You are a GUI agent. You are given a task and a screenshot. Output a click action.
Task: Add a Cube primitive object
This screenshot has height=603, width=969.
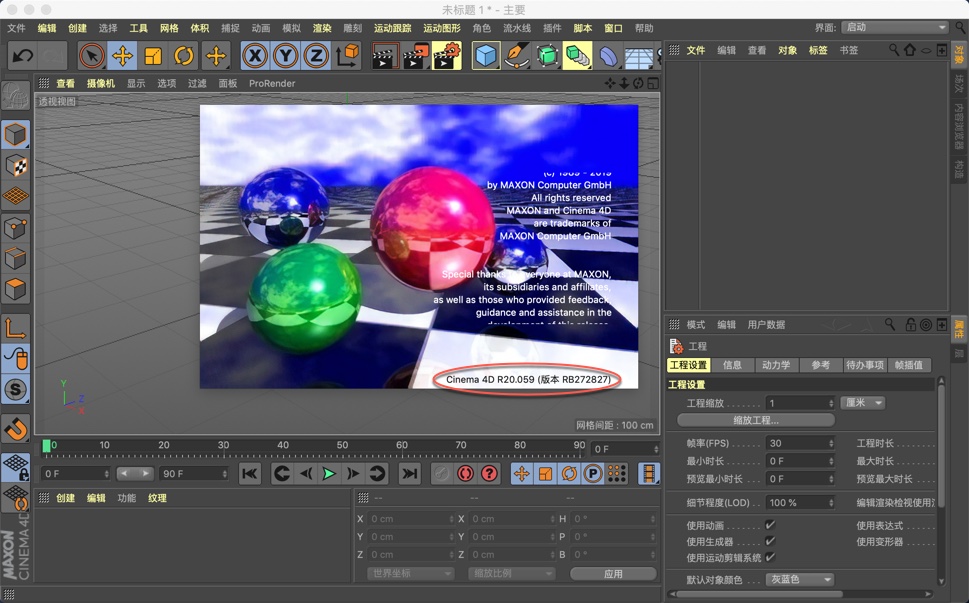click(486, 56)
